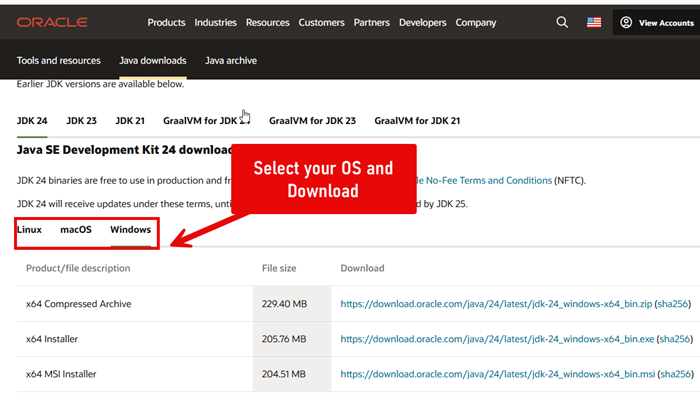Screen dimensions: 700x406
Task: Click the US flag country selector
Action: pyautogui.click(x=594, y=22)
